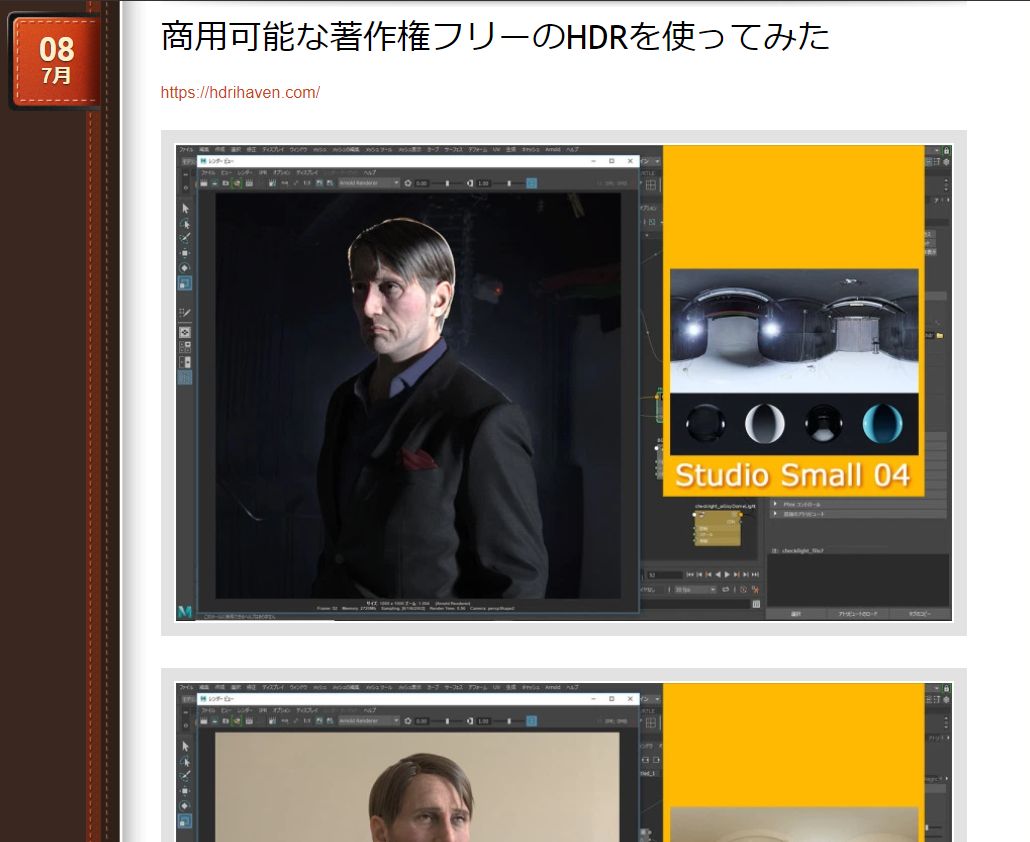The height and width of the screenshot is (842, 1030).
Task: Click the Studio Small 04 HDRI preview panorama
Action: (794, 331)
